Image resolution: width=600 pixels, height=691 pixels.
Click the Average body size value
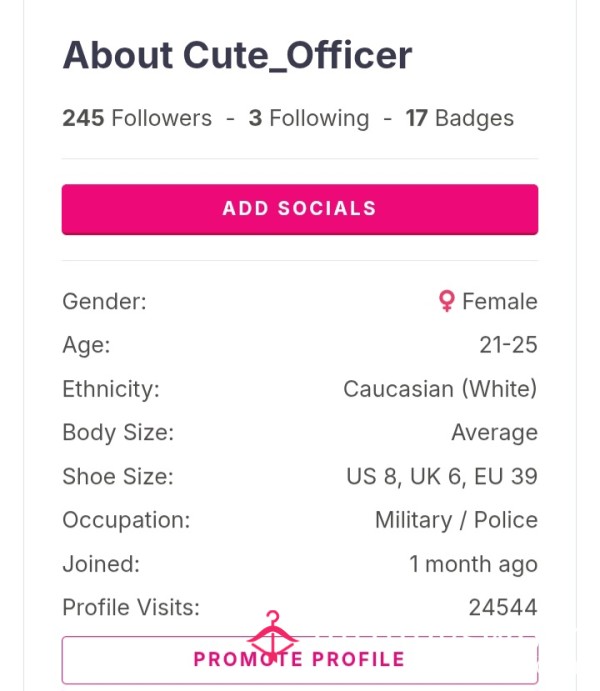(494, 433)
